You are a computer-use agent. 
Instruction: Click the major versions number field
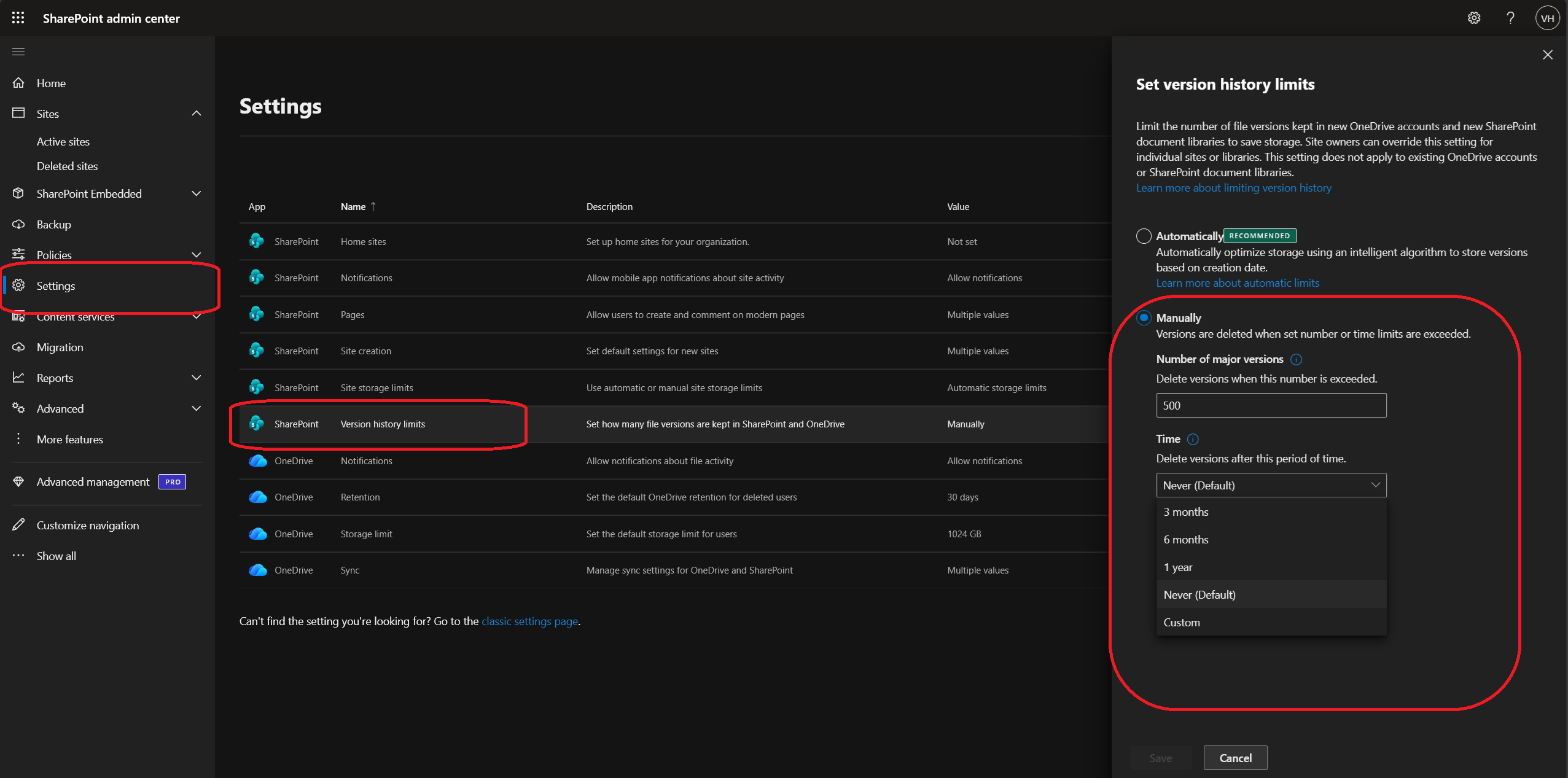click(1271, 405)
